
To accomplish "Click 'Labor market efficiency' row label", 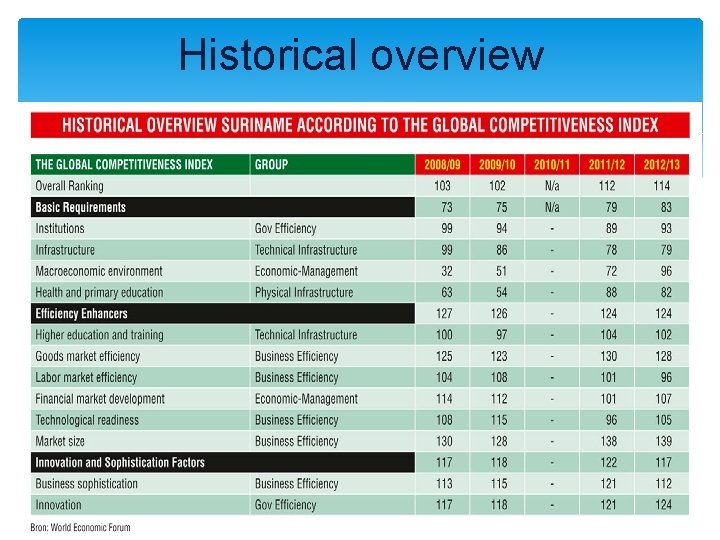I will 86,377.
